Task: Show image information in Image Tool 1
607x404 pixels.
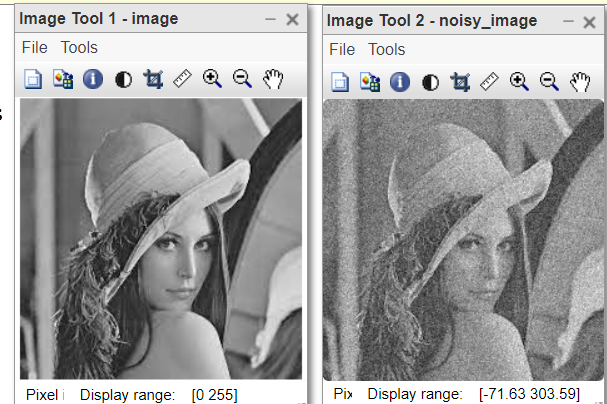Action: point(93,79)
